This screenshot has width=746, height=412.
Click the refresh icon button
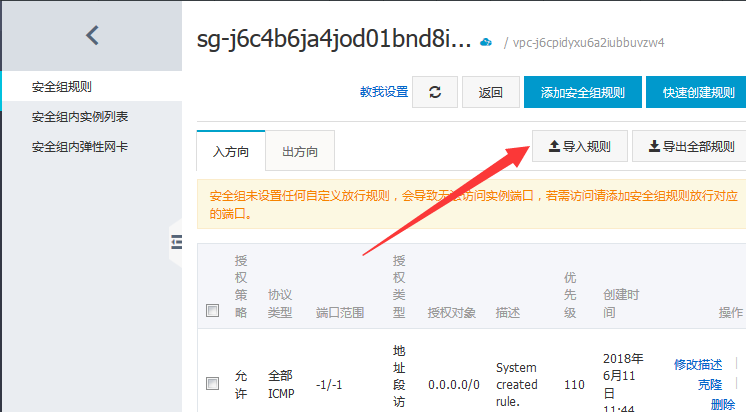coord(435,92)
